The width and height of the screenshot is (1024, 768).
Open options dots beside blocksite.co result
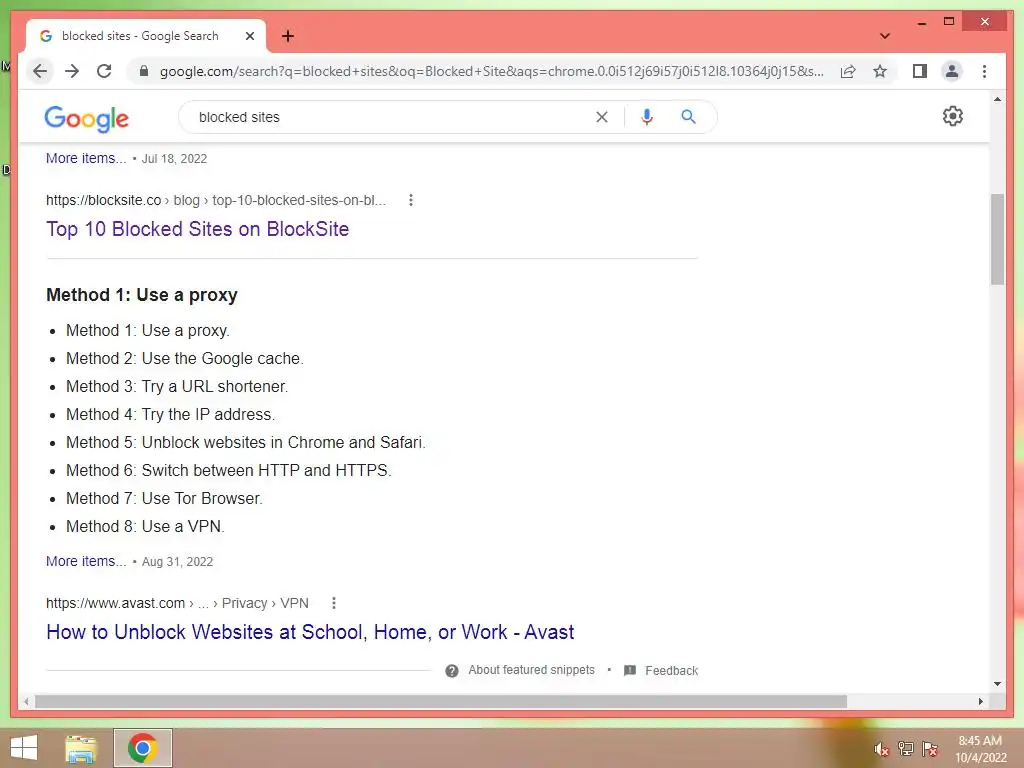click(x=411, y=200)
